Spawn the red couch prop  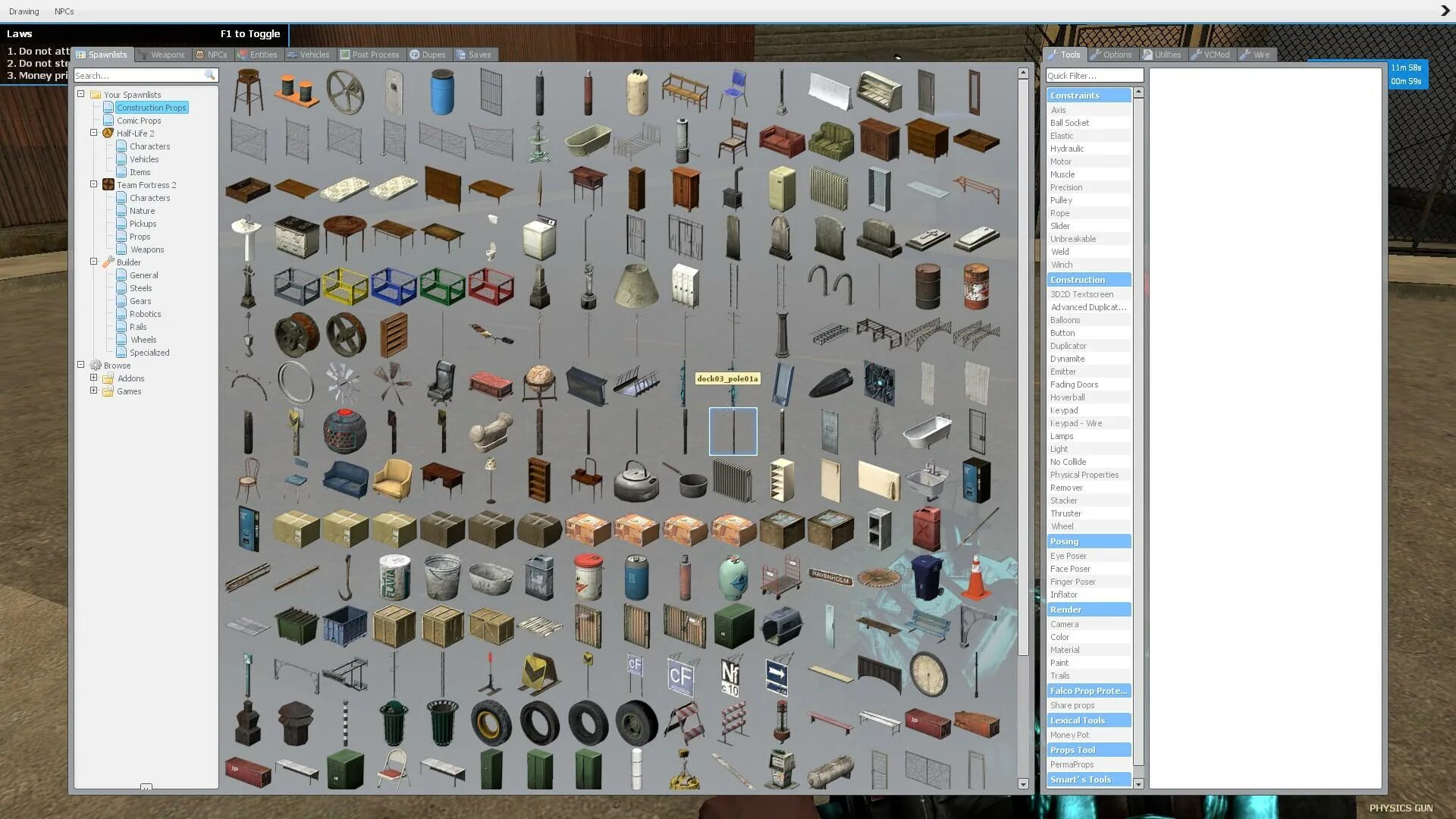pyautogui.click(x=782, y=140)
